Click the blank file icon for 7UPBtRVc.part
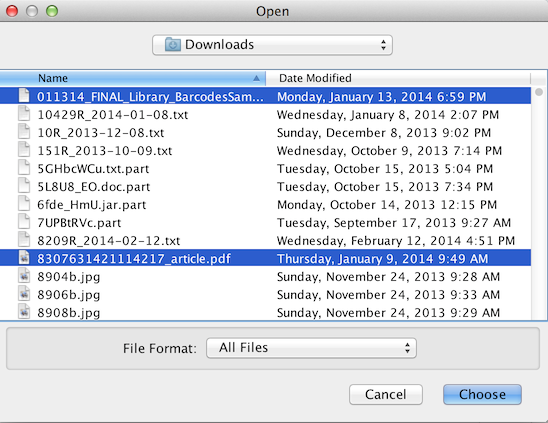Screen dimensions: 548x423 pyautogui.click(x=24, y=222)
